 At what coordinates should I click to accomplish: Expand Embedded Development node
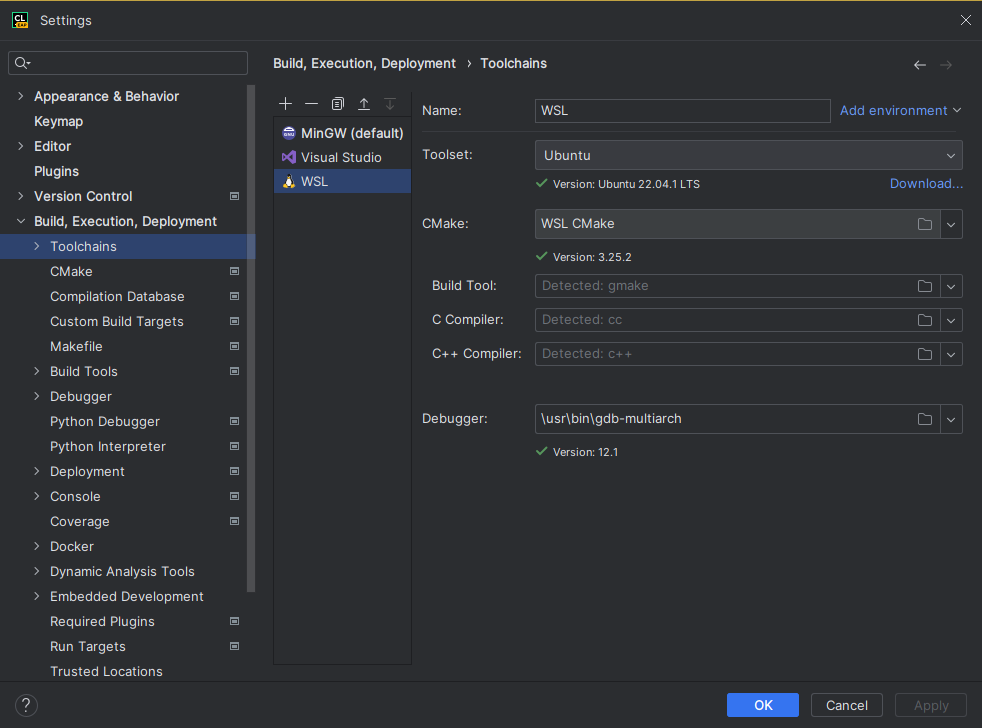tap(36, 596)
